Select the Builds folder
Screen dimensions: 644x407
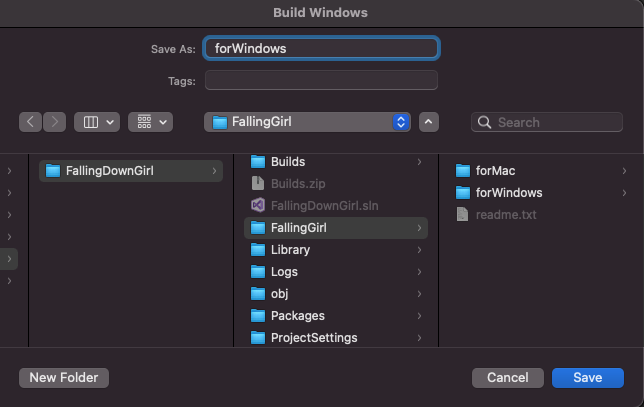(336, 162)
